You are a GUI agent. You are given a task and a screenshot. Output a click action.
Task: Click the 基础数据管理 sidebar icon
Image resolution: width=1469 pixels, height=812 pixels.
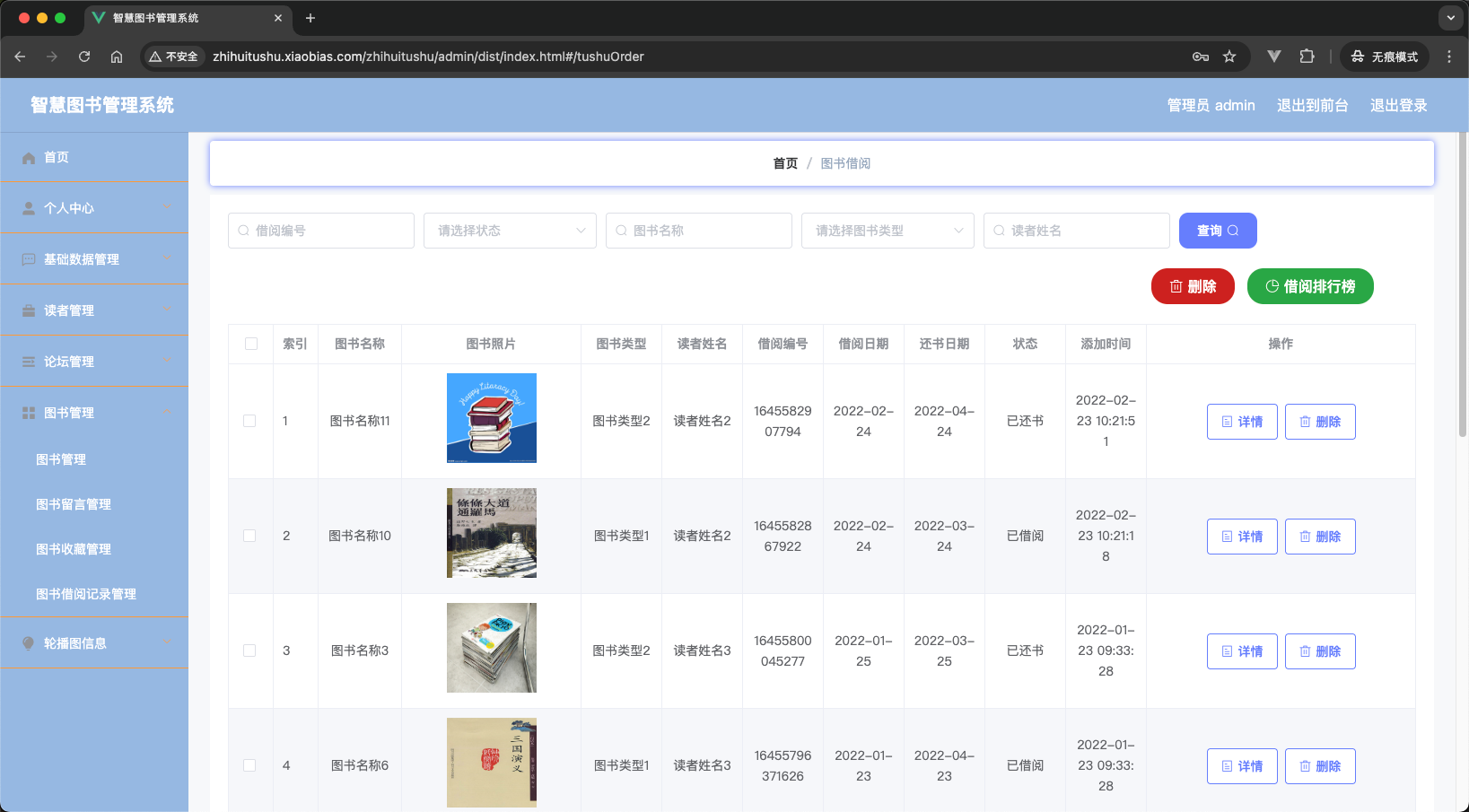29,259
